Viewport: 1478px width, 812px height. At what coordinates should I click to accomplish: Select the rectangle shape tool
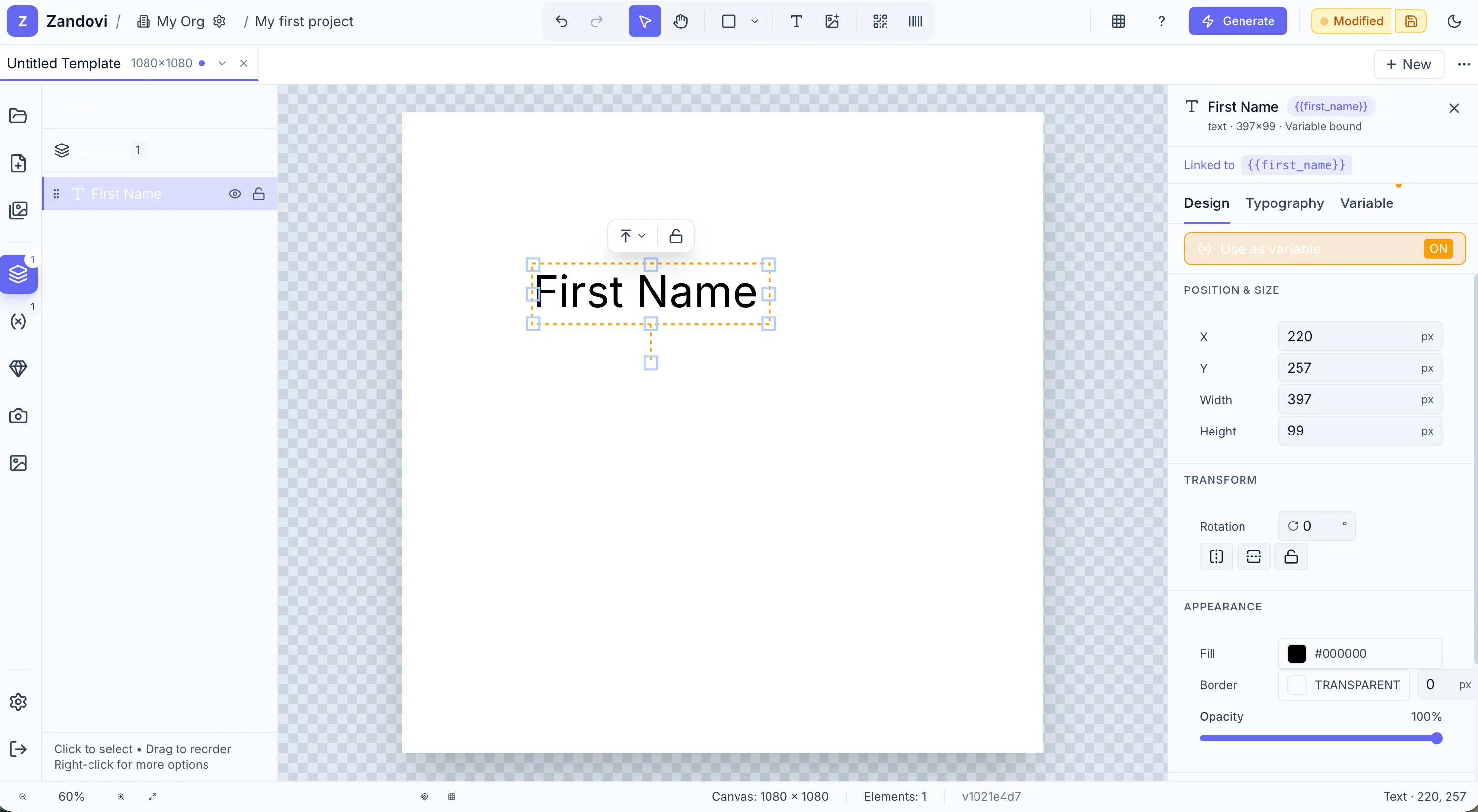728,21
